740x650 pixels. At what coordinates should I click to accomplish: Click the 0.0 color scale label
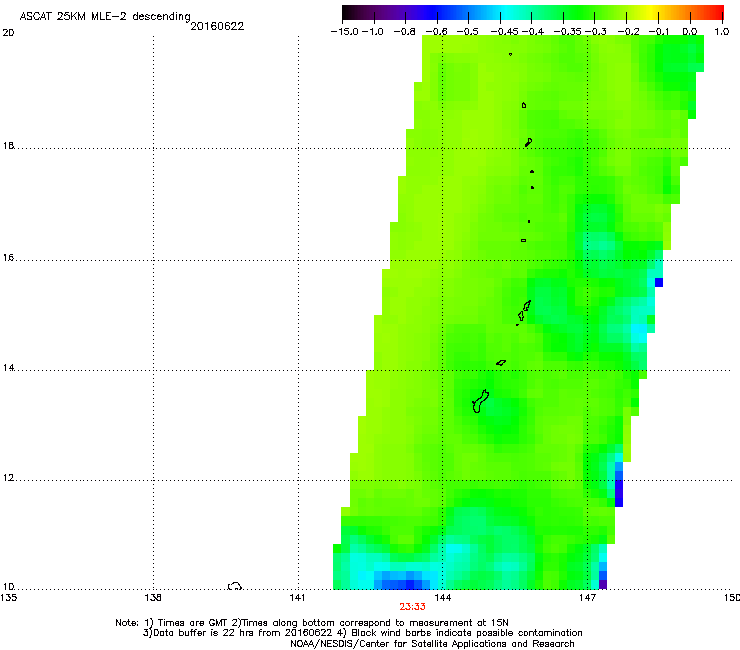(690, 32)
